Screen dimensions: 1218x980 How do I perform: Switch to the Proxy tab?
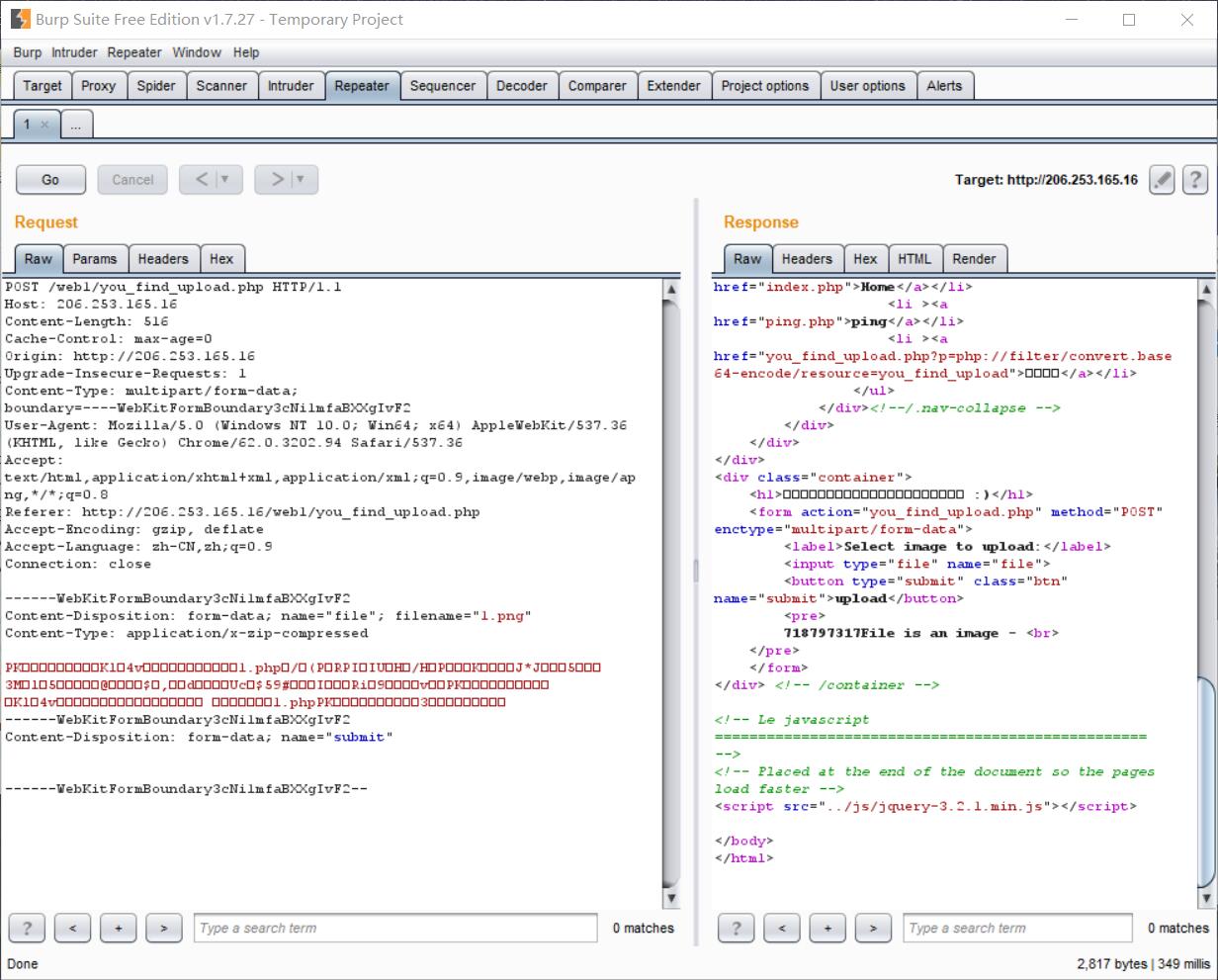click(x=98, y=86)
